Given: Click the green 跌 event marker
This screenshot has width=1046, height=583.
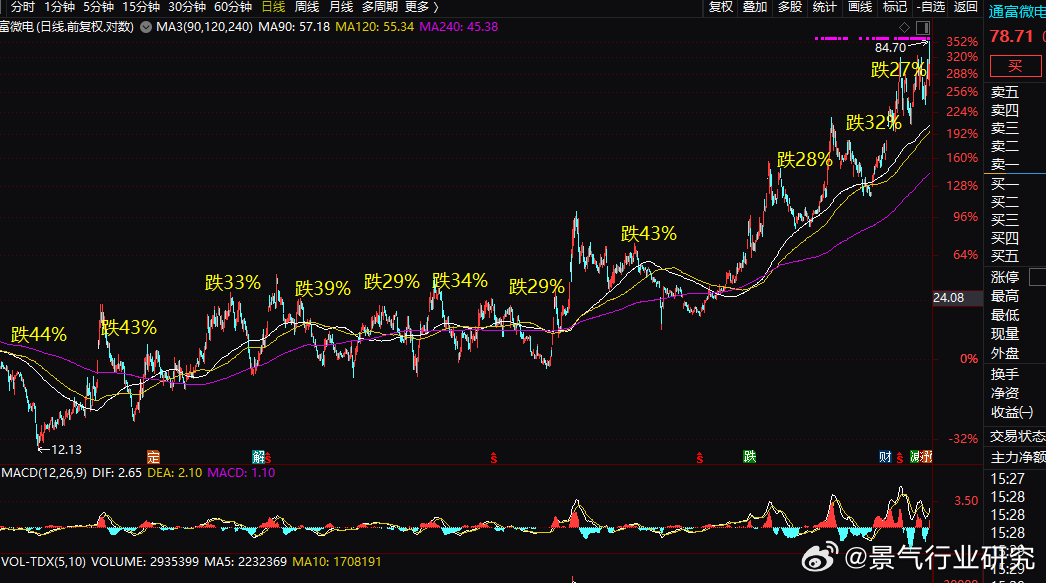Looking at the screenshot, I should coord(750,456).
